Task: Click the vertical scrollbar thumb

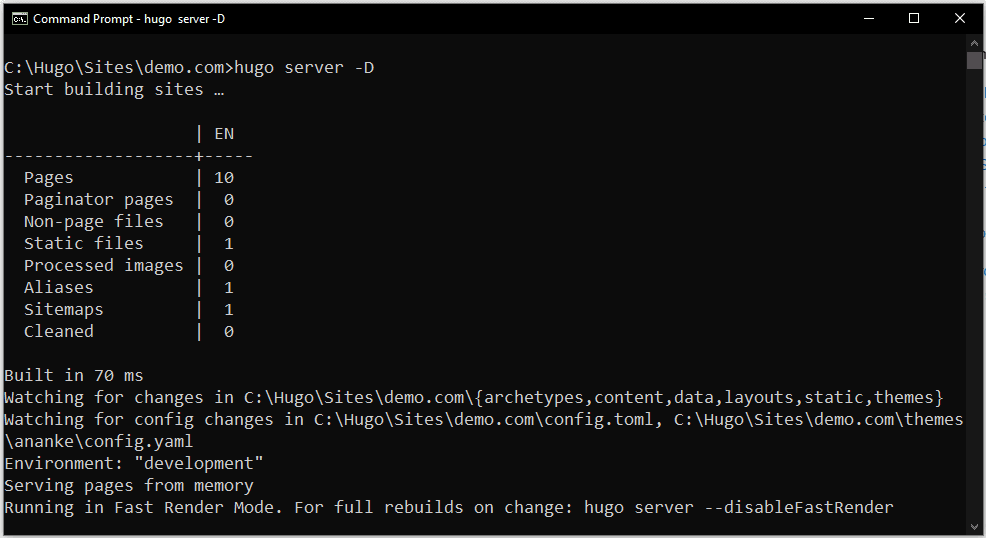Action: pyautogui.click(x=974, y=61)
